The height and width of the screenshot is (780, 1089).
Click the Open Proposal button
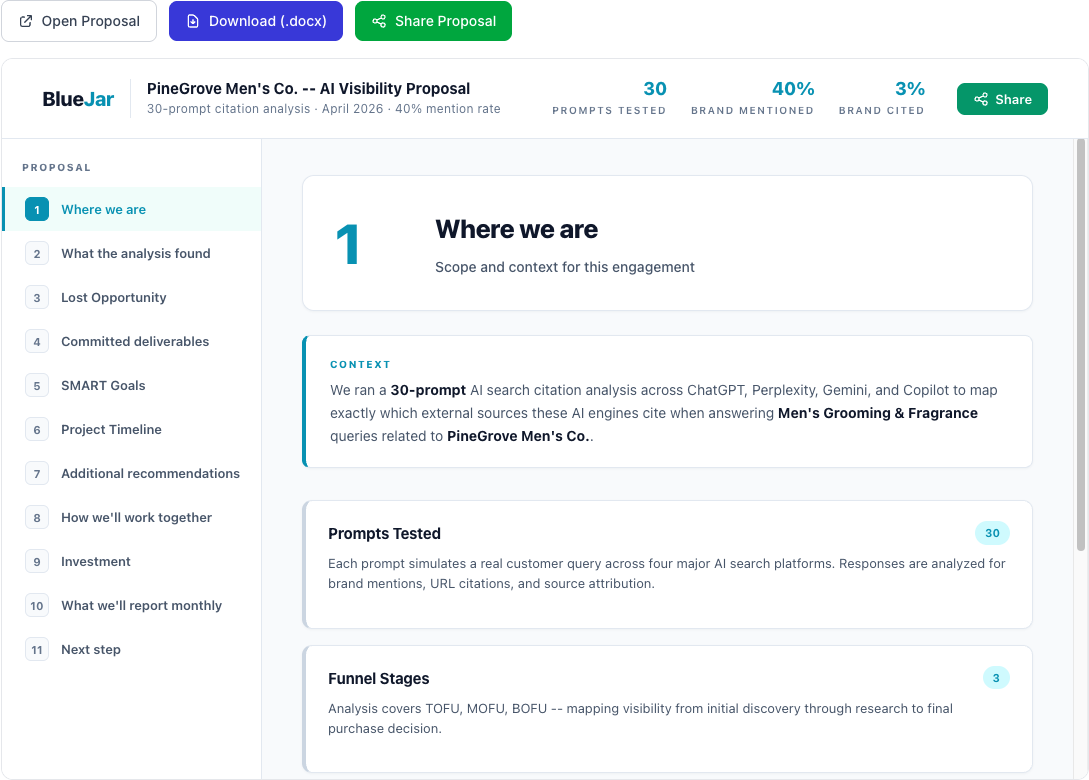pyautogui.click(x=79, y=22)
